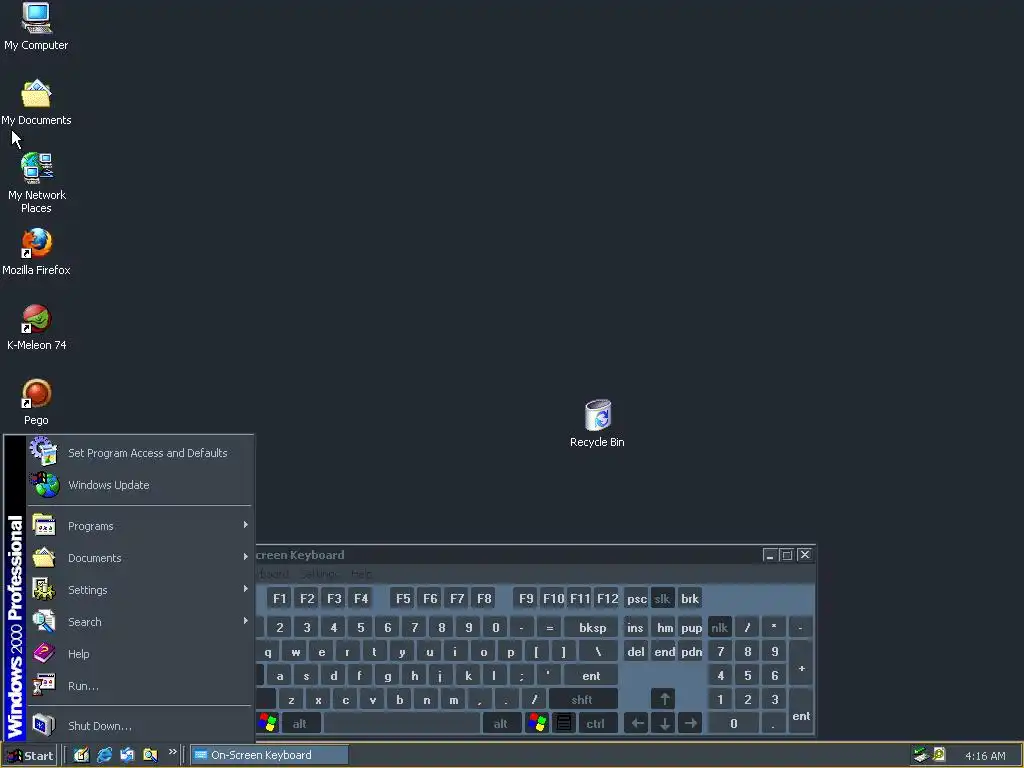1024x768 pixels.
Task: Click the brk break key
Action: point(690,598)
